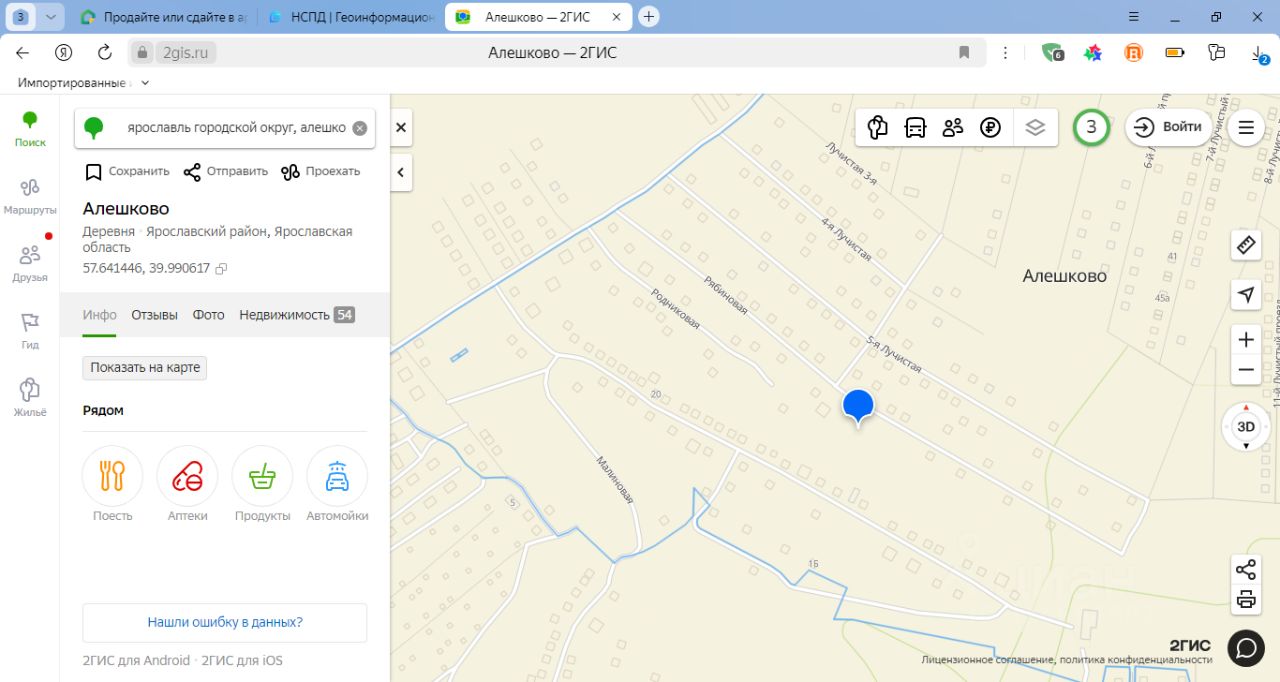Open the ad blocker shield extension

[1051, 53]
